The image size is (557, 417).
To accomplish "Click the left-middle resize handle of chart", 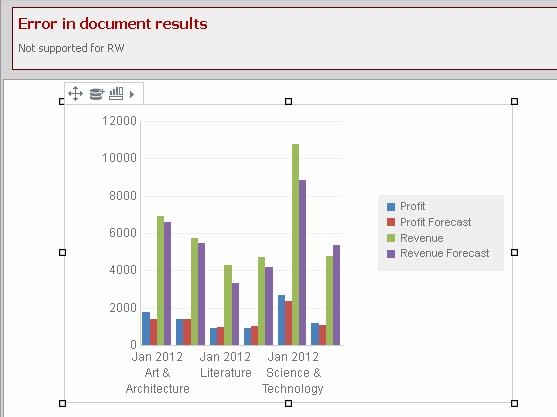I will point(62,253).
